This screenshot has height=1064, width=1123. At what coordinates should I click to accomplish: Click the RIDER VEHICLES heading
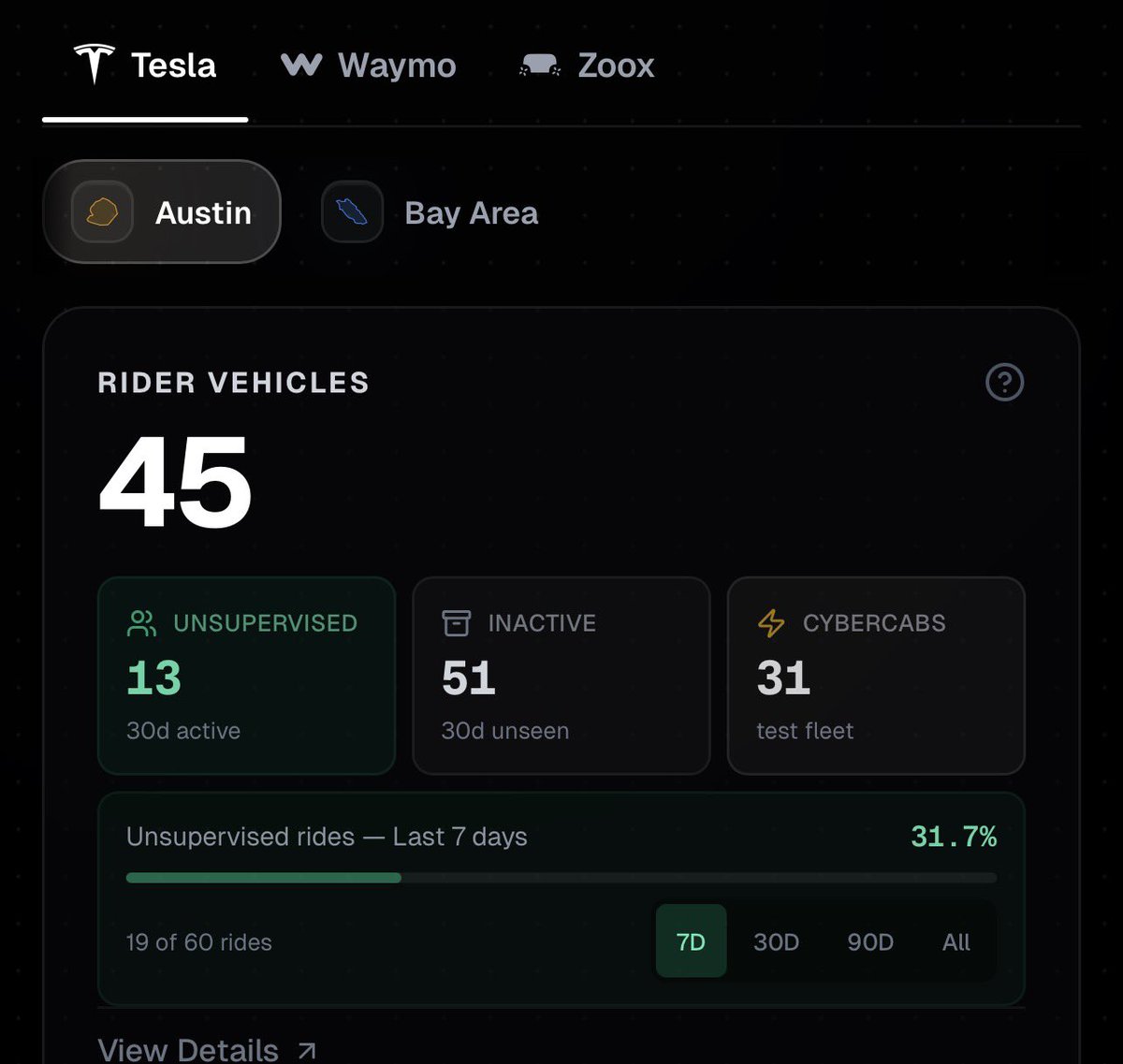click(x=234, y=383)
